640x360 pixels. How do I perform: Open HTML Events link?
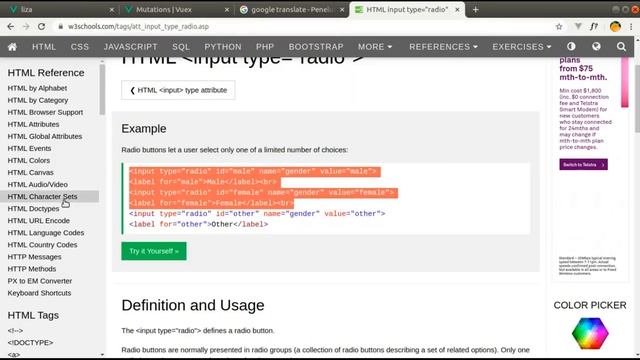click(29, 148)
